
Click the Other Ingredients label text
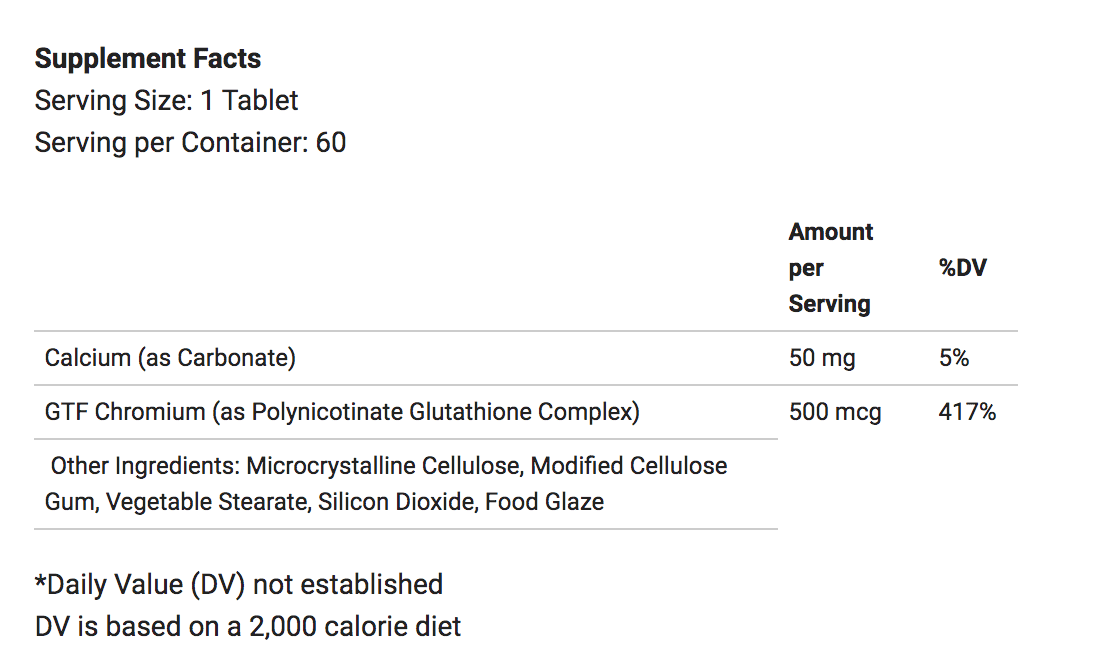tap(145, 466)
